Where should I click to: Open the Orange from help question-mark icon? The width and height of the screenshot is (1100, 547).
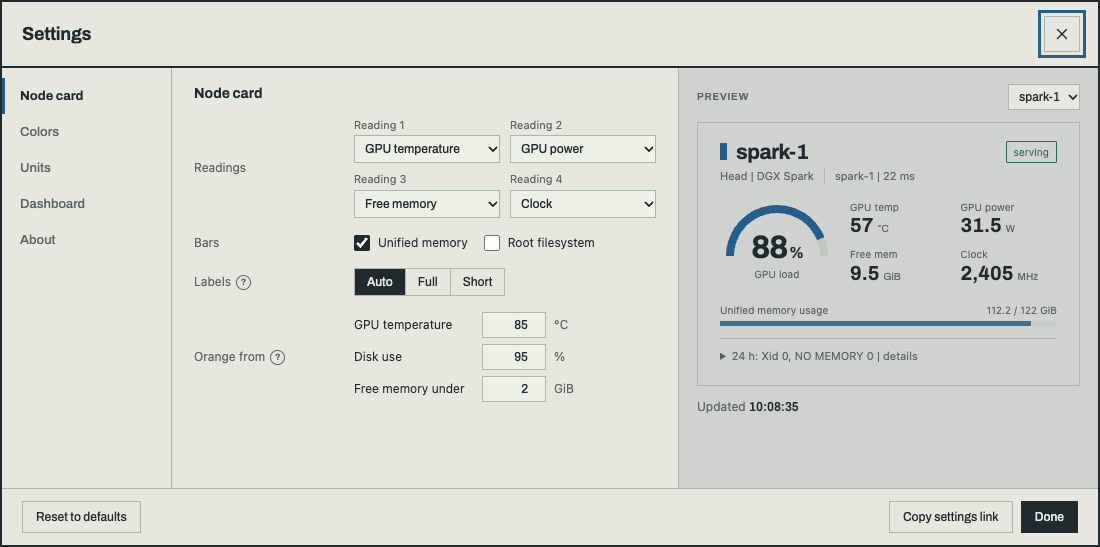tap(278, 357)
